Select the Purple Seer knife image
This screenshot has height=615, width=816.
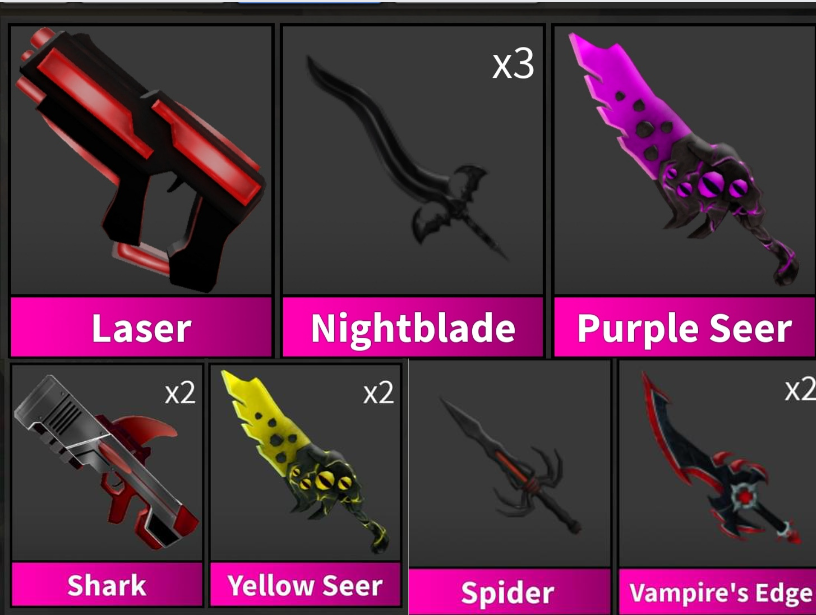pos(684,159)
